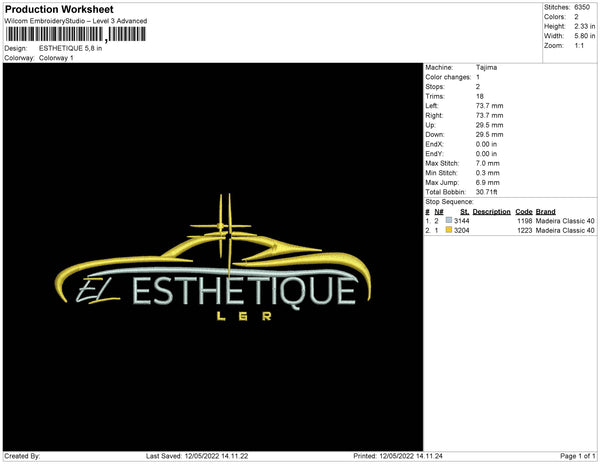Click the Description column header
The image size is (600, 464).
pos(492,212)
